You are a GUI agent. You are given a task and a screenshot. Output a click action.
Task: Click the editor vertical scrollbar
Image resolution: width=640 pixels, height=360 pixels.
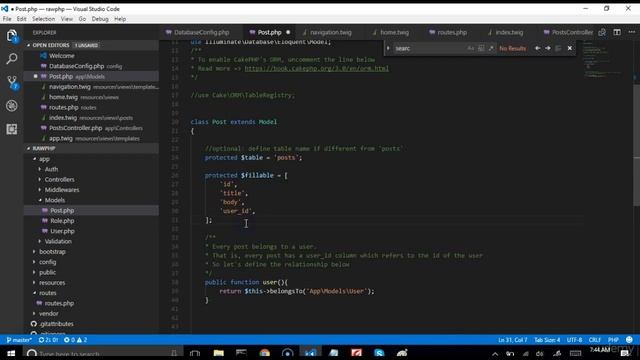[x=636, y=145]
